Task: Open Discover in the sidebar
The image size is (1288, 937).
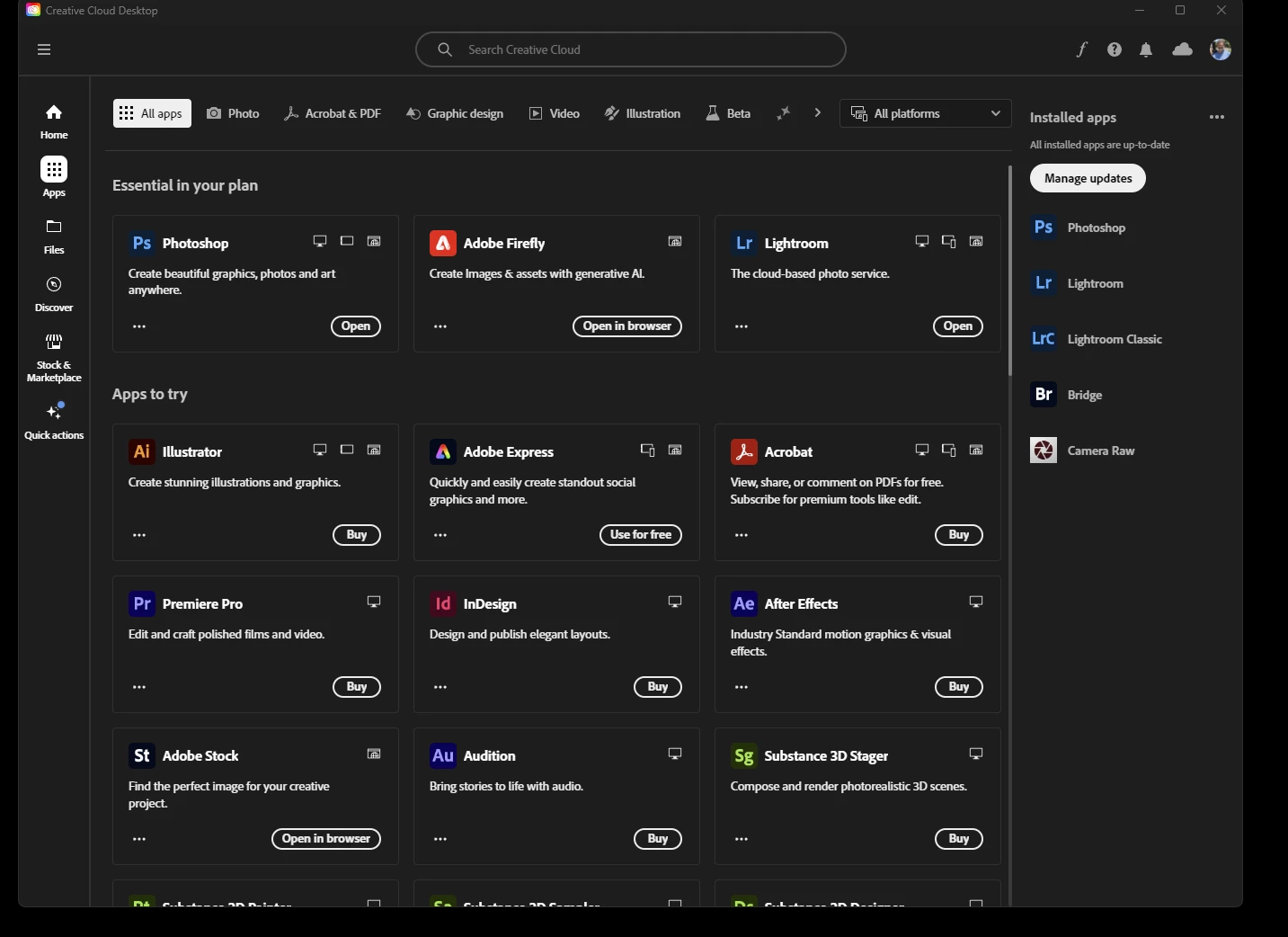Action: [54, 293]
